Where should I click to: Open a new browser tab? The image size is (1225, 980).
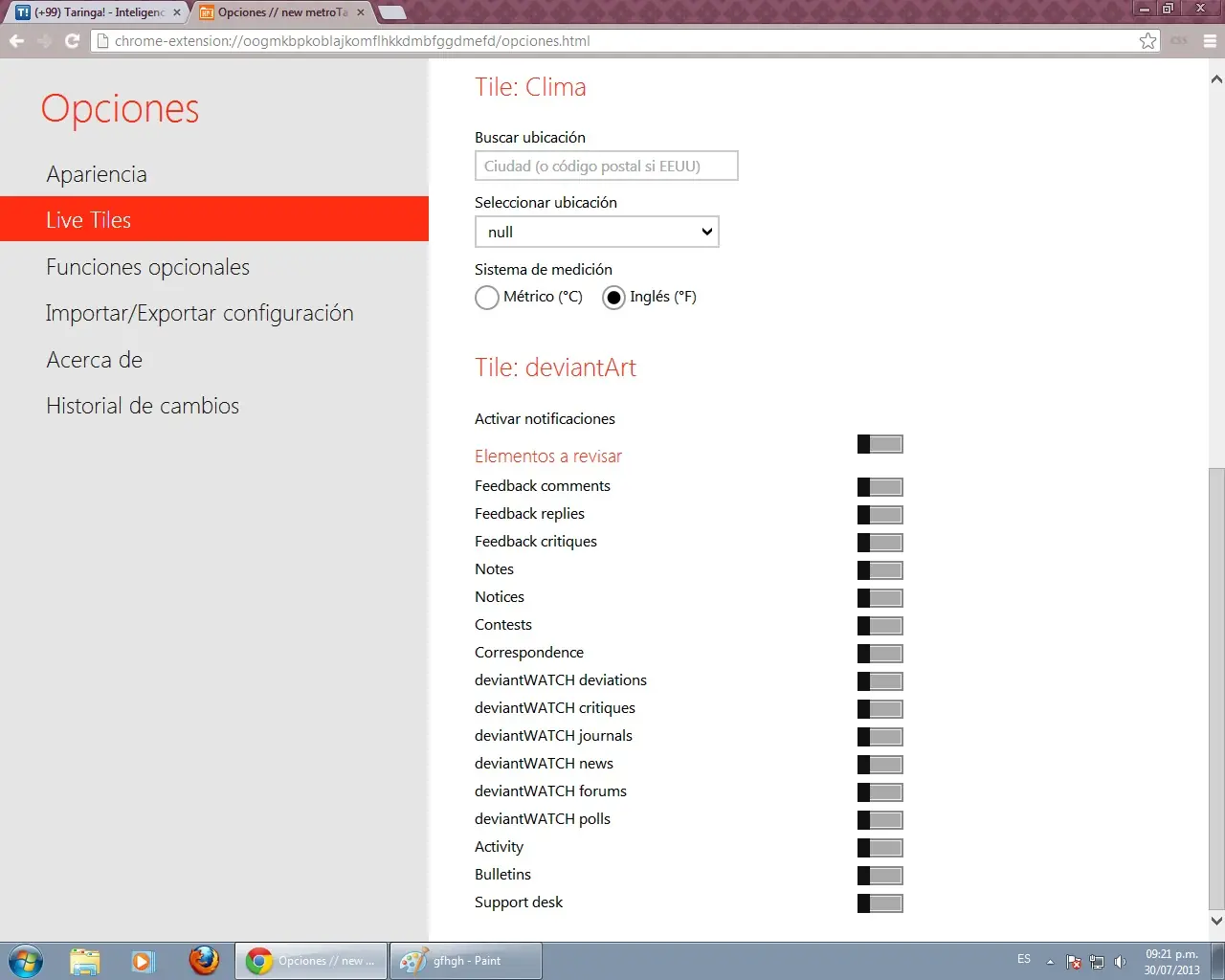392,12
